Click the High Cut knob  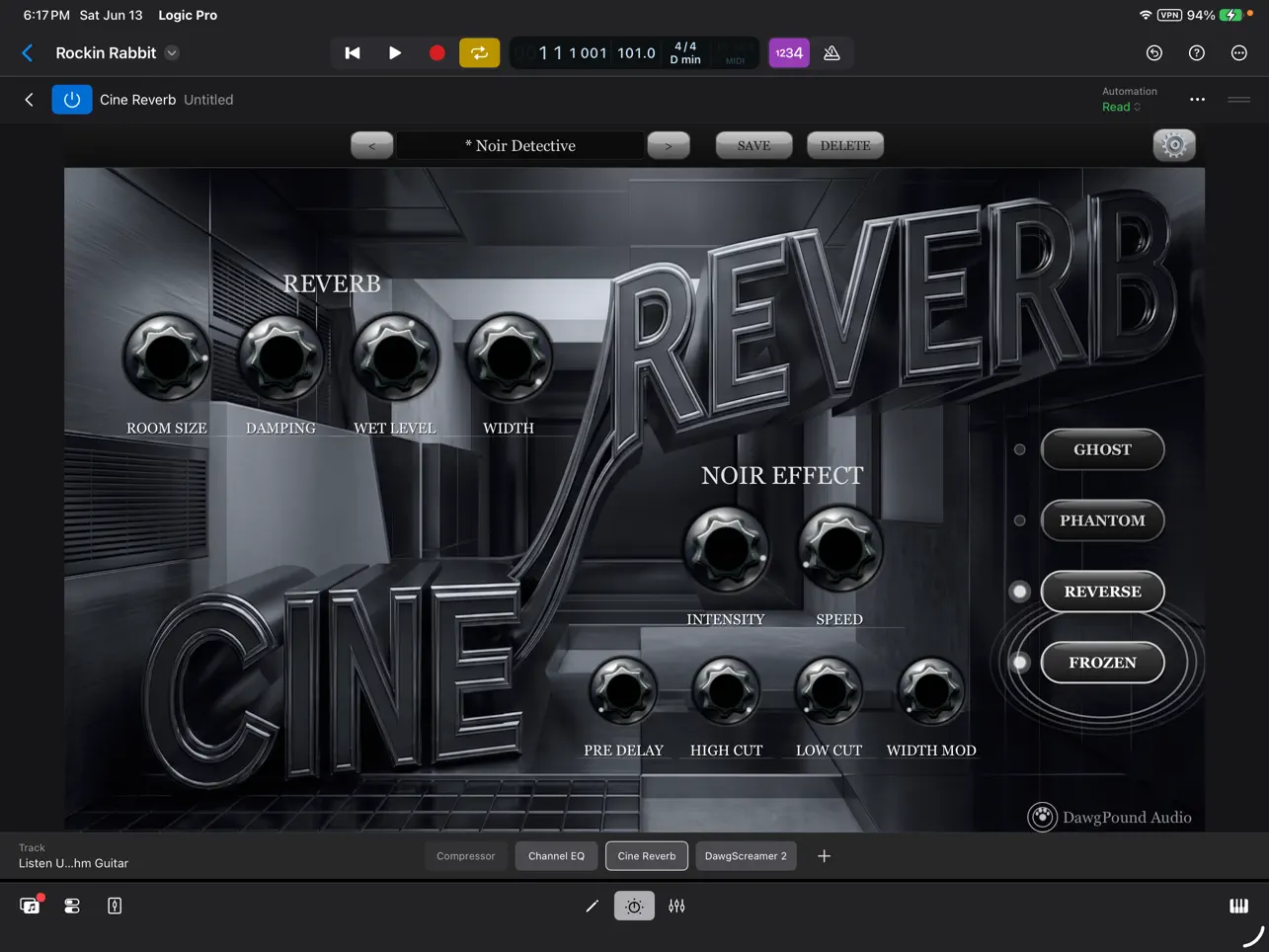tap(726, 690)
